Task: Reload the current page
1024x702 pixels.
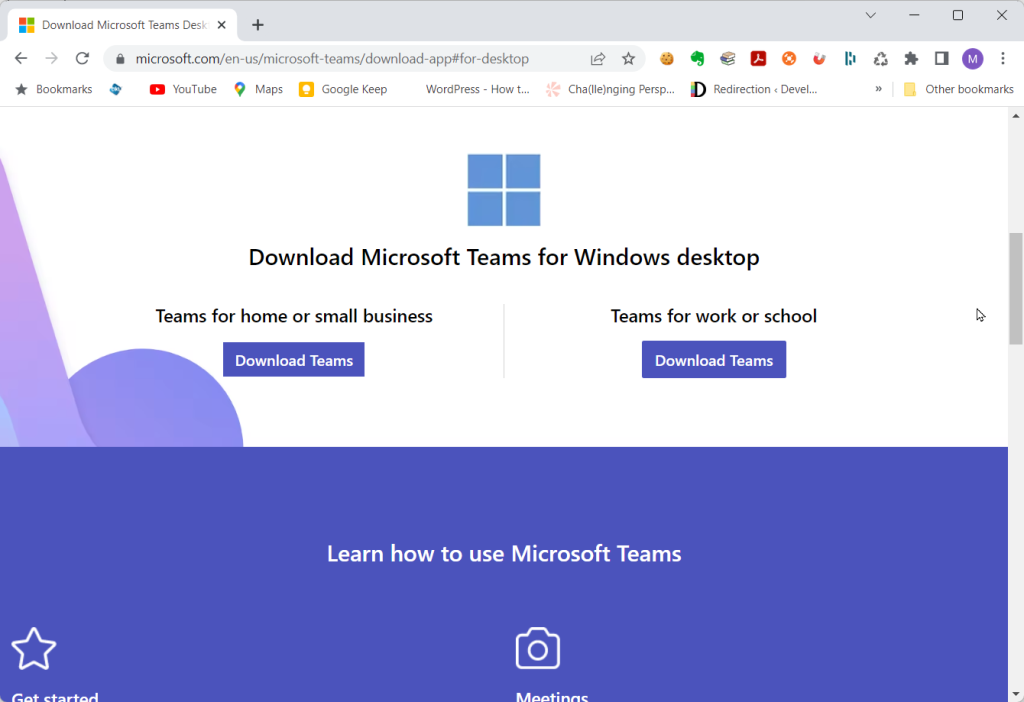Action: 82,59
